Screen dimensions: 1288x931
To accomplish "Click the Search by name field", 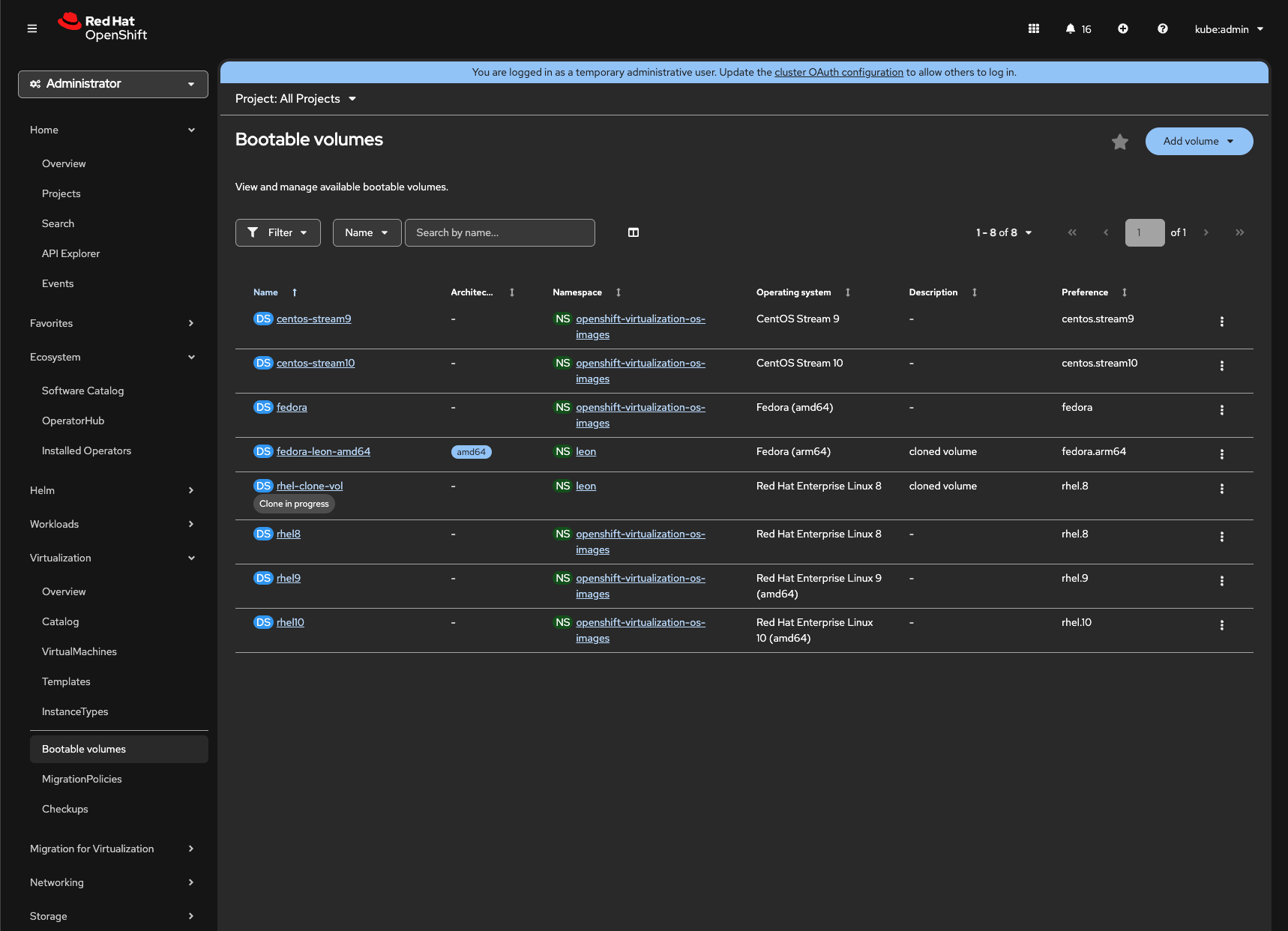I will pos(499,232).
